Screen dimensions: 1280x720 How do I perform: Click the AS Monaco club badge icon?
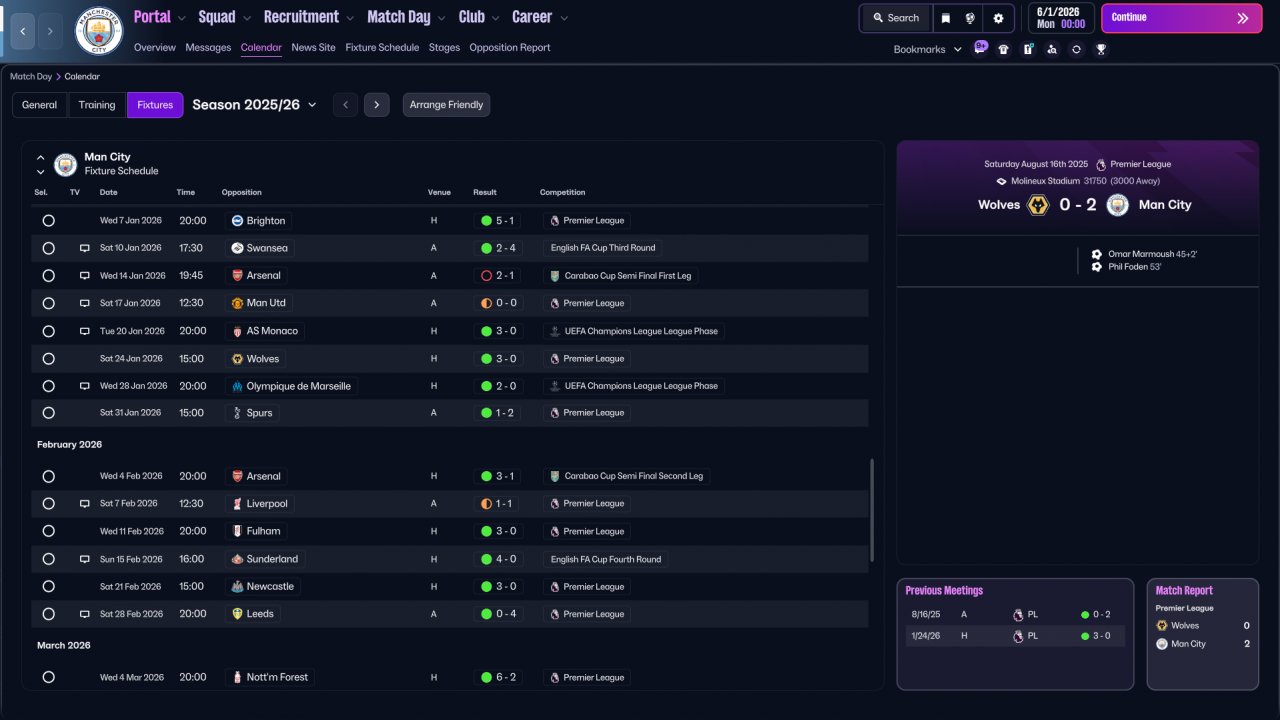pos(237,331)
